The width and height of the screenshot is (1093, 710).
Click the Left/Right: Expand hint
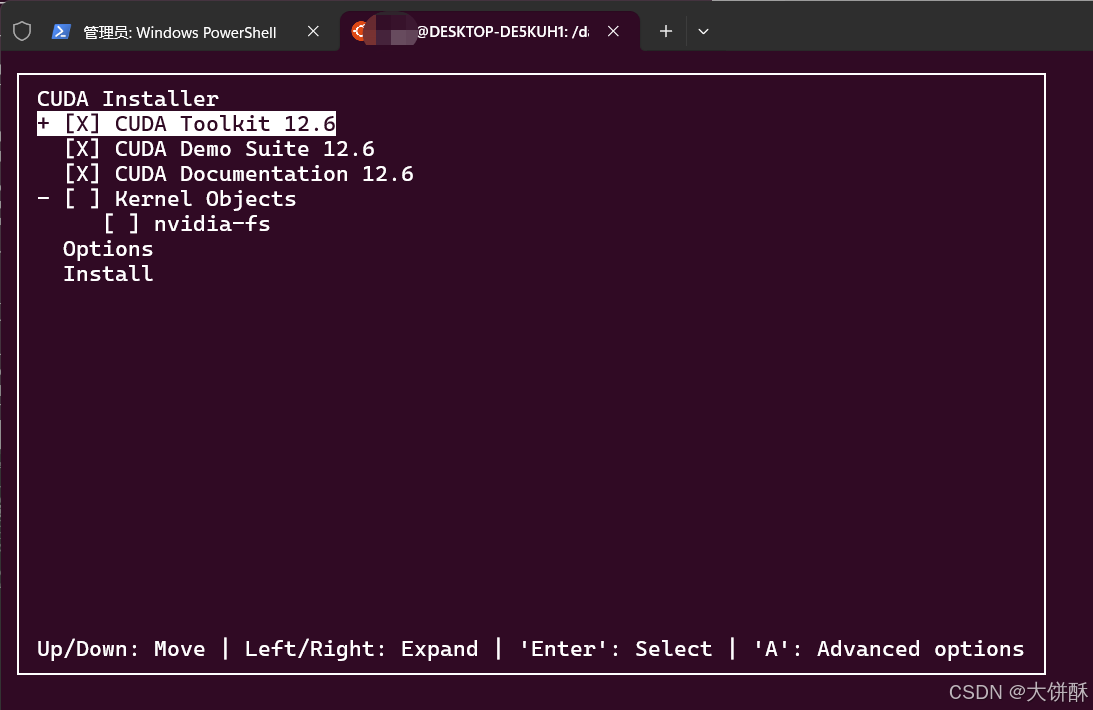coord(361,649)
